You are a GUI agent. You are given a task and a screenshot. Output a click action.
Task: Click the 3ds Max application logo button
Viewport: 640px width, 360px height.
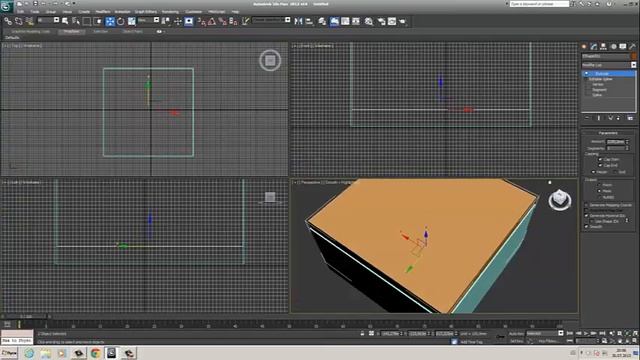pyautogui.click(x=7, y=7)
